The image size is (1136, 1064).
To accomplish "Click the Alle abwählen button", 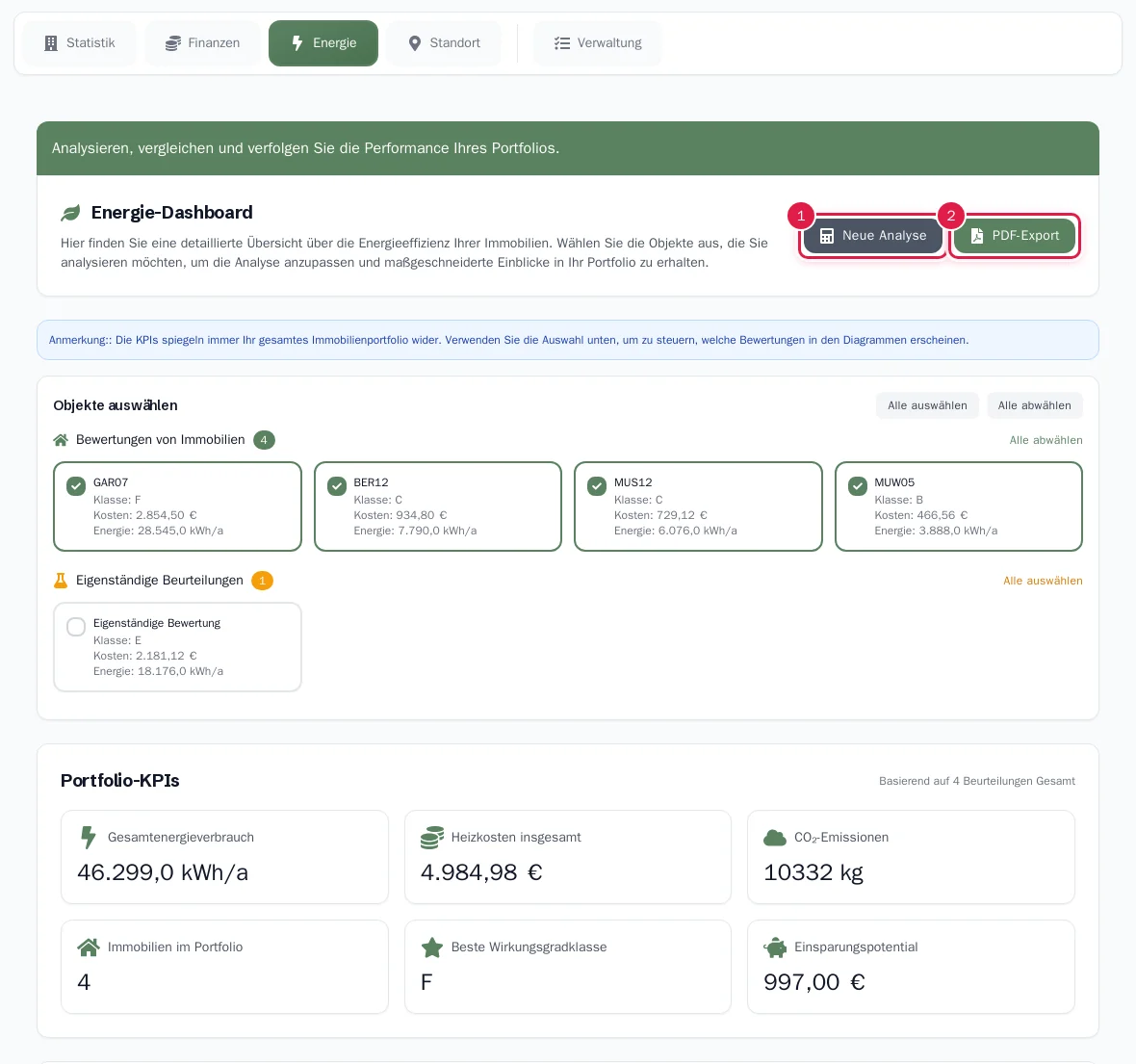I will 1035,406.
